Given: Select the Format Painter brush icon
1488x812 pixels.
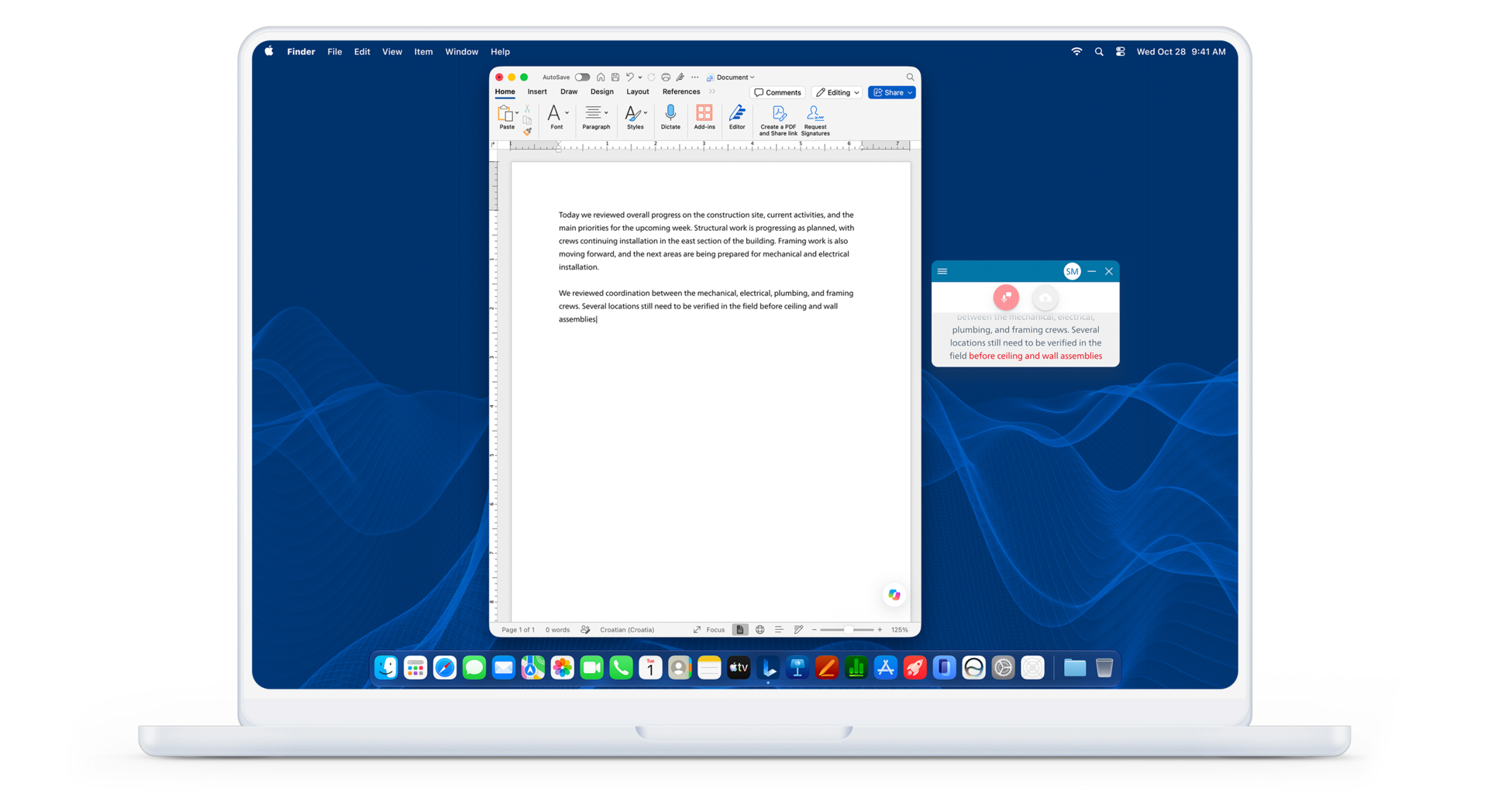Looking at the screenshot, I should pos(528,132).
